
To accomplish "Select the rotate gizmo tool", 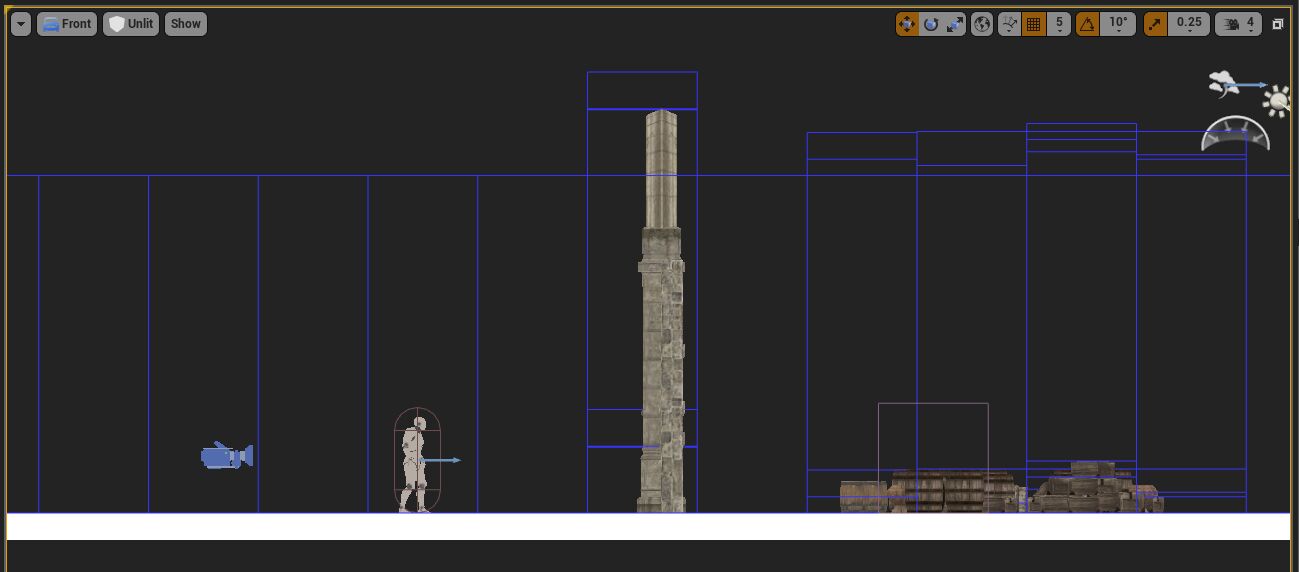I will click(931, 24).
